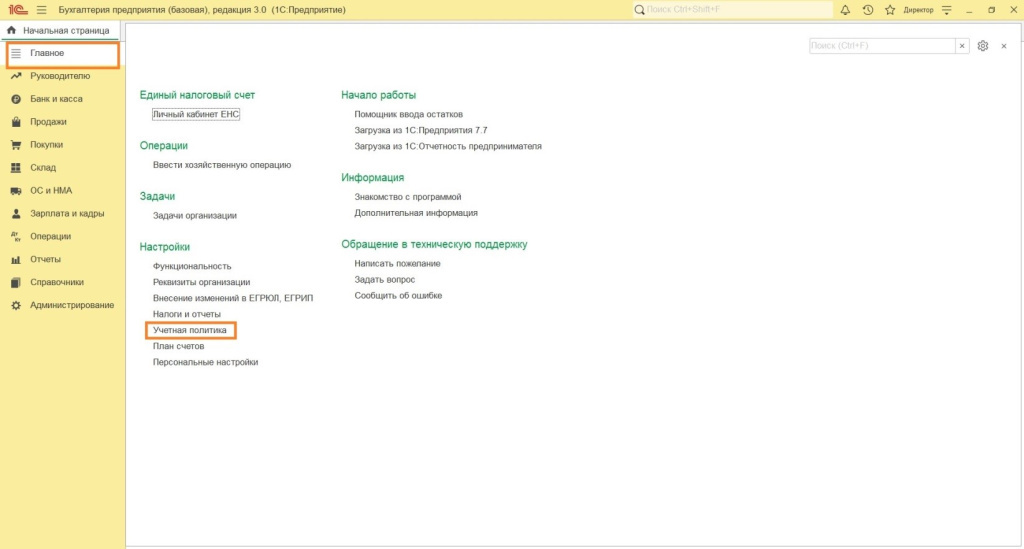The width and height of the screenshot is (1024, 549).
Task: Open menu settings gear icon
Action: point(982,46)
